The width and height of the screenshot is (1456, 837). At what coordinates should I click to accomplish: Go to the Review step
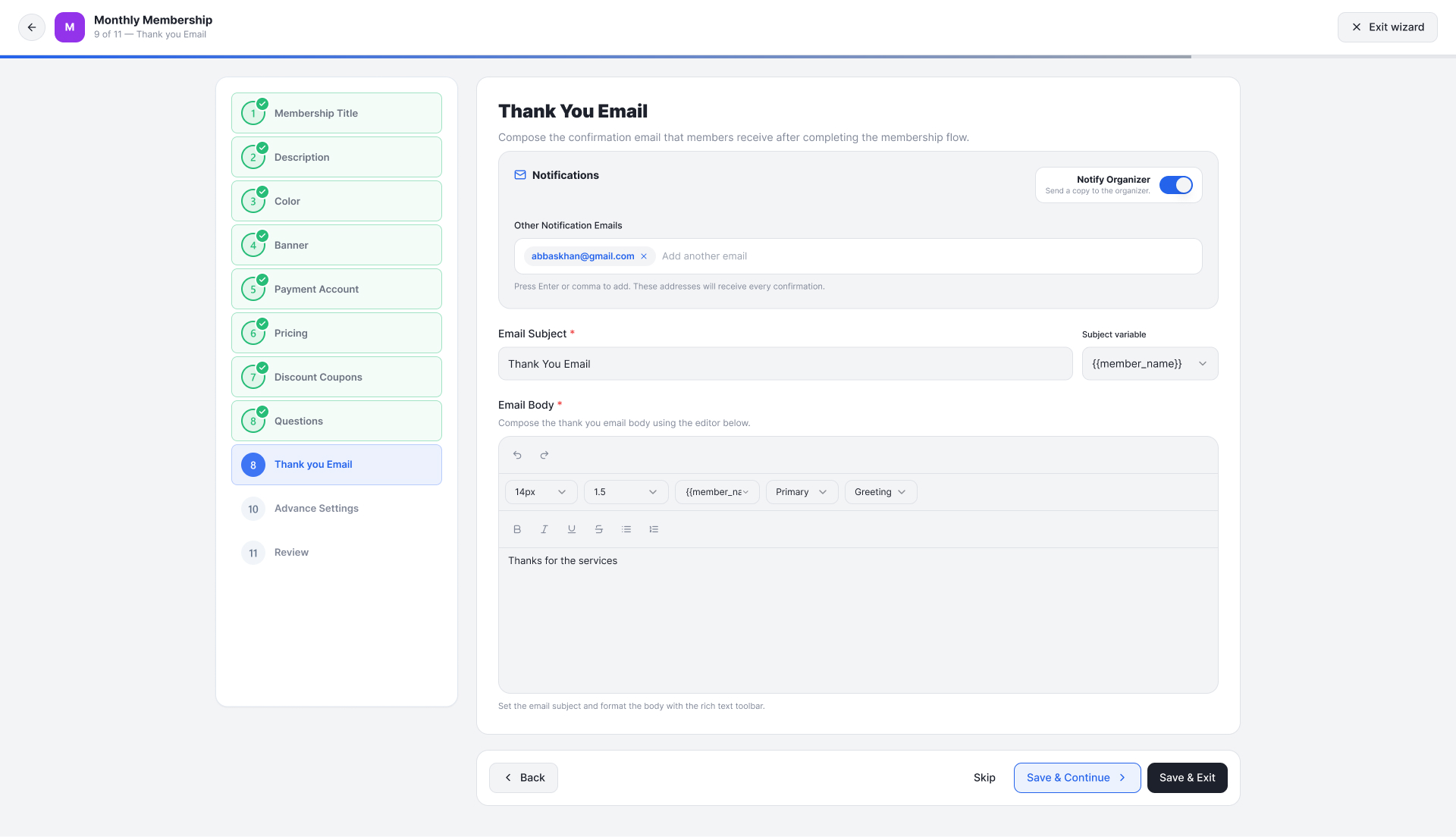click(x=337, y=553)
